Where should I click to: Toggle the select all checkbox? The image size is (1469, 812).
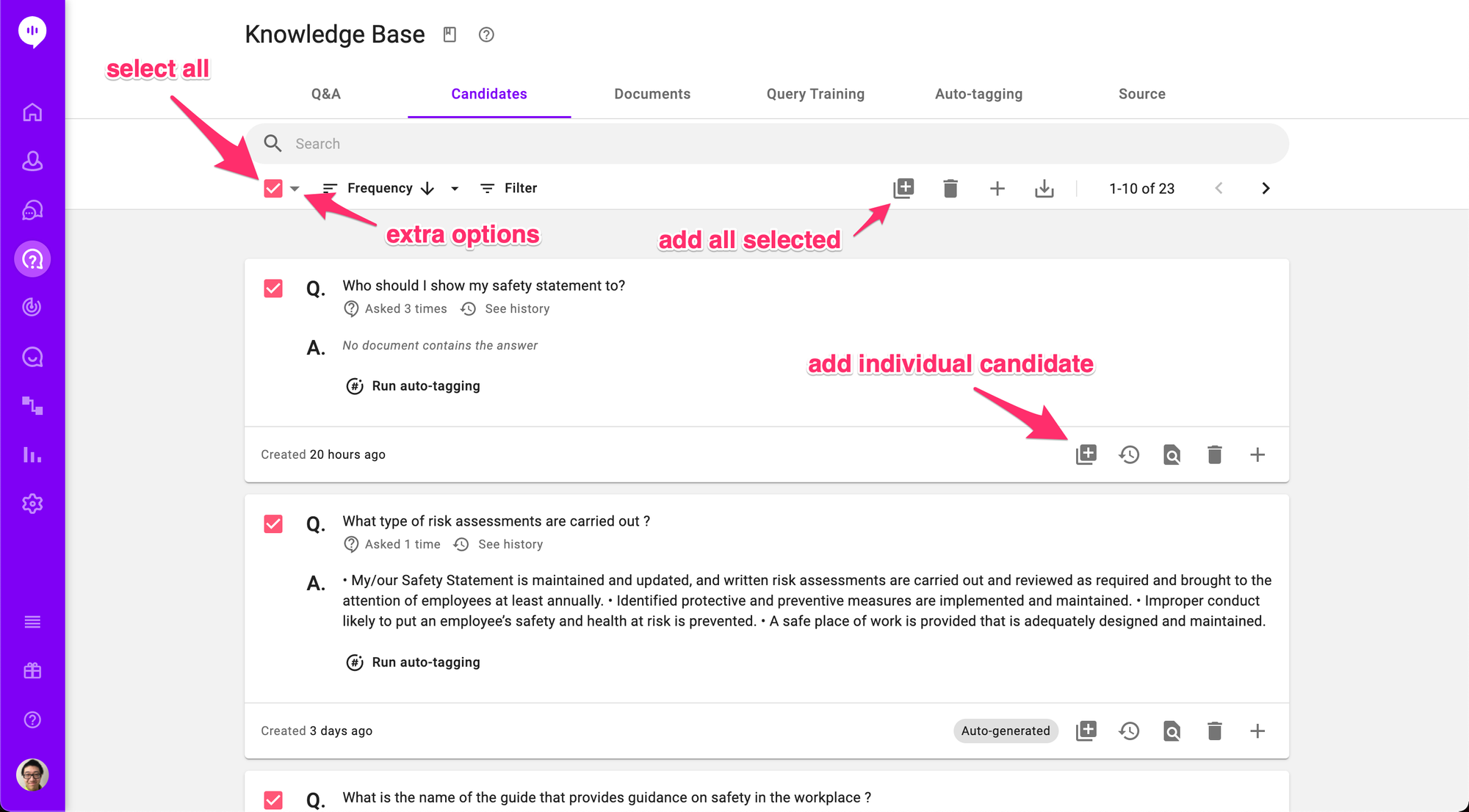click(273, 189)
